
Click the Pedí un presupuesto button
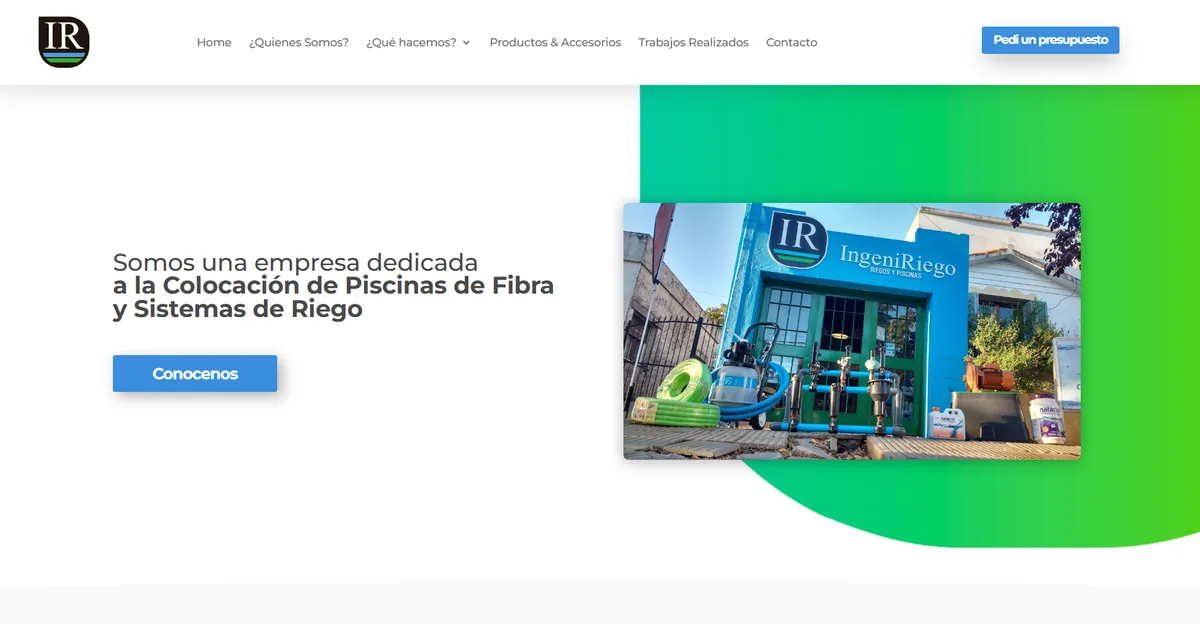(x=1050, y=40)
